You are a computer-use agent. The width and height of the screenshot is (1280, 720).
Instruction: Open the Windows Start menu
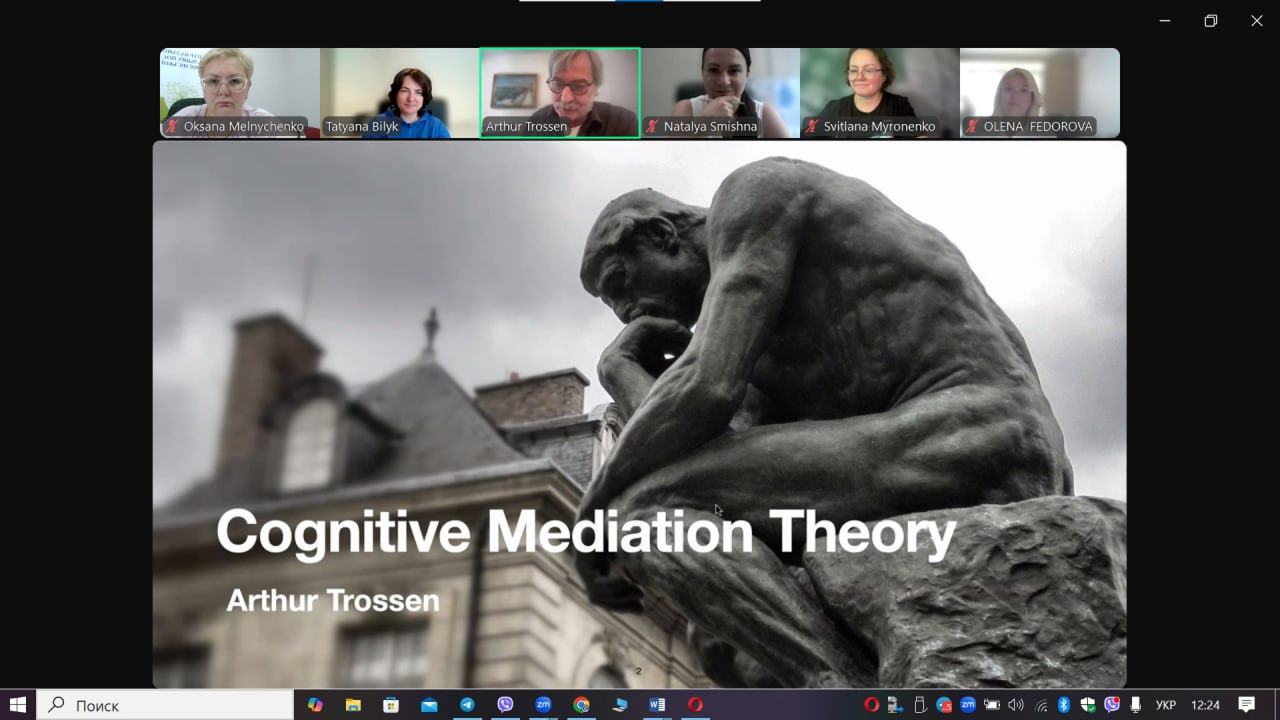(x=18, y=705)
